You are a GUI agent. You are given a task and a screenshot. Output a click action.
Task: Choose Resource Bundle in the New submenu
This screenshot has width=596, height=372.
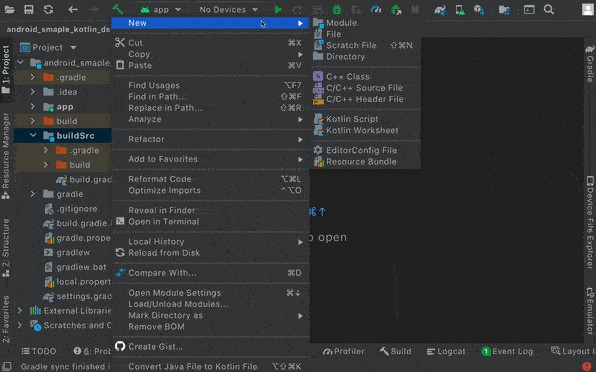click(x=365, y=161)
